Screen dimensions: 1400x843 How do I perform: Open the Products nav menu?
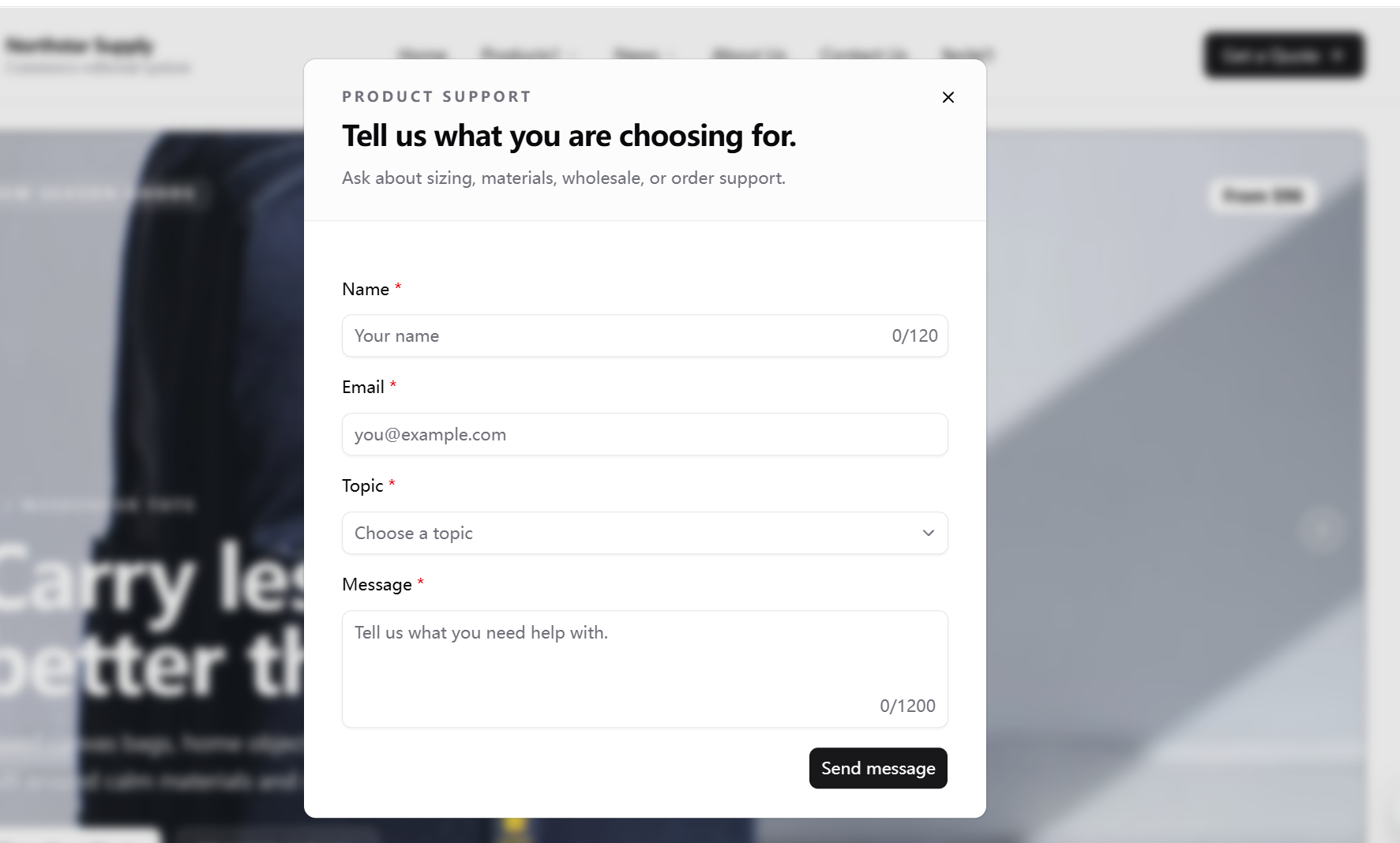(x=529, y=54)
